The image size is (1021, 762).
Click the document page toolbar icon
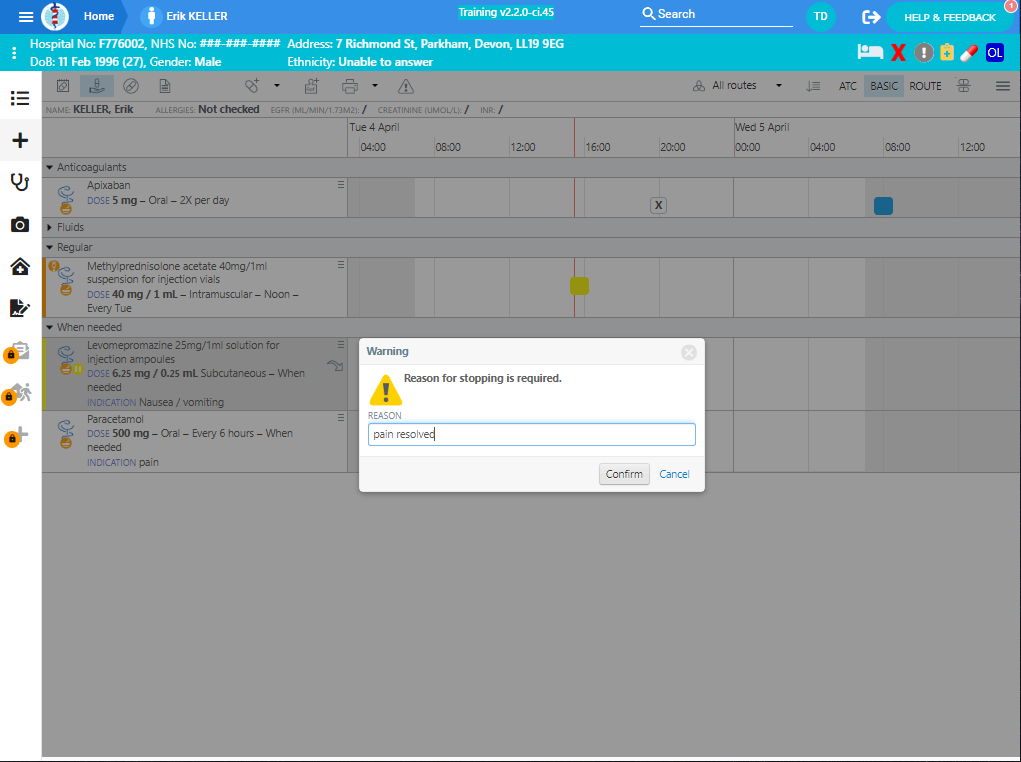click(165, 86)
